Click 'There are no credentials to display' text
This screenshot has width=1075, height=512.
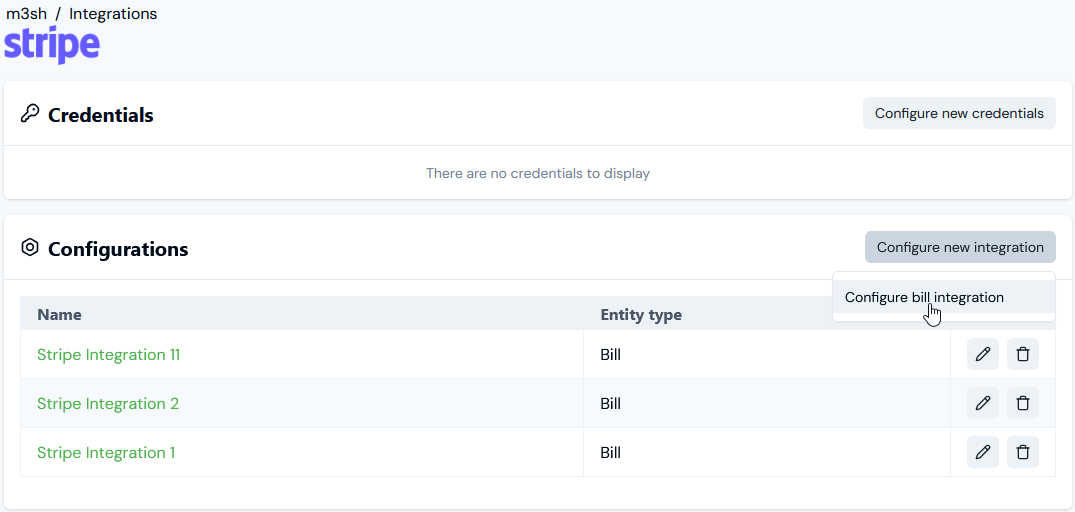pyautogui.click(x=538, y=173)
